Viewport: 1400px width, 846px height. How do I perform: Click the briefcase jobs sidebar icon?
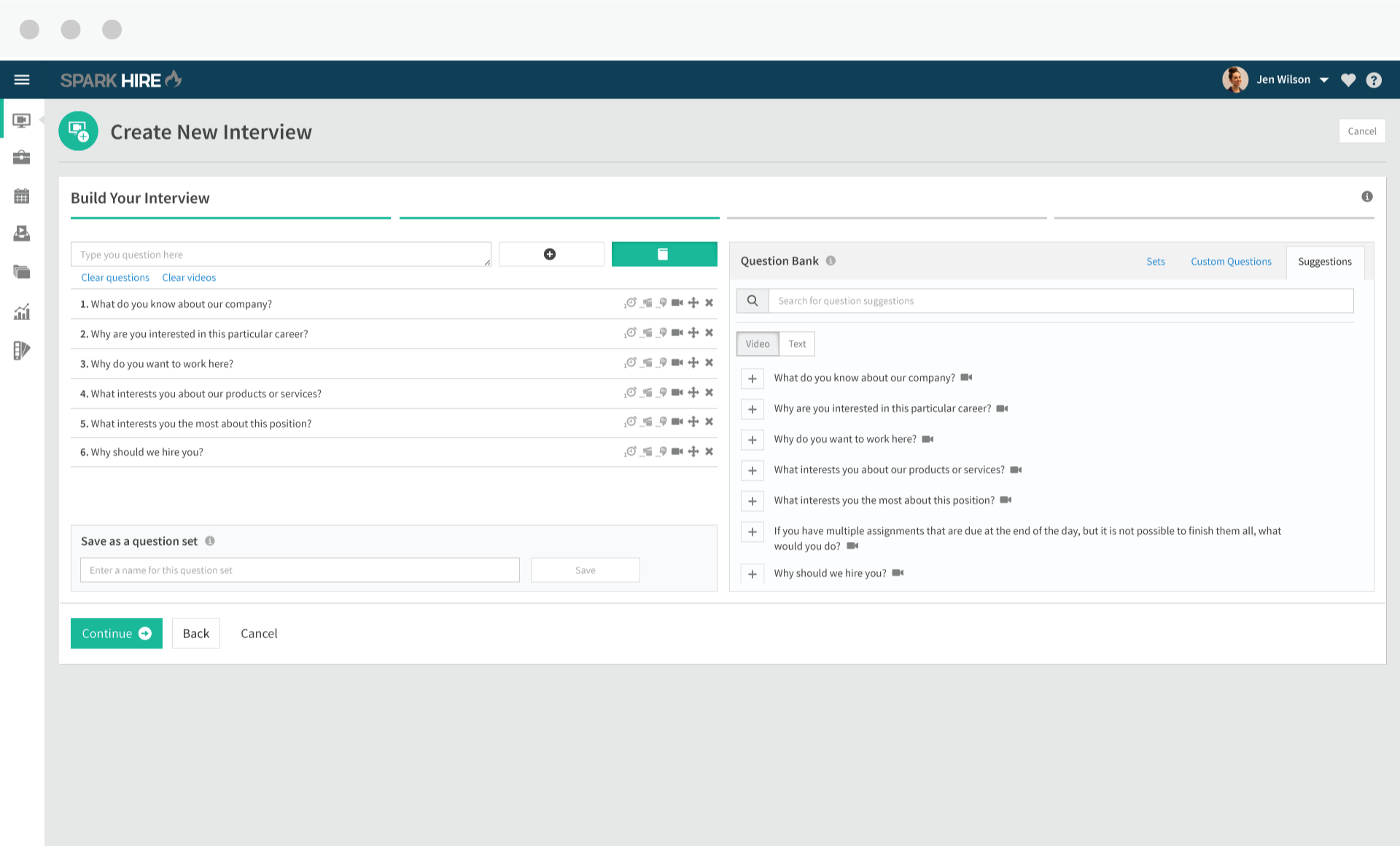pyautogui.click(x=22, y=157)
